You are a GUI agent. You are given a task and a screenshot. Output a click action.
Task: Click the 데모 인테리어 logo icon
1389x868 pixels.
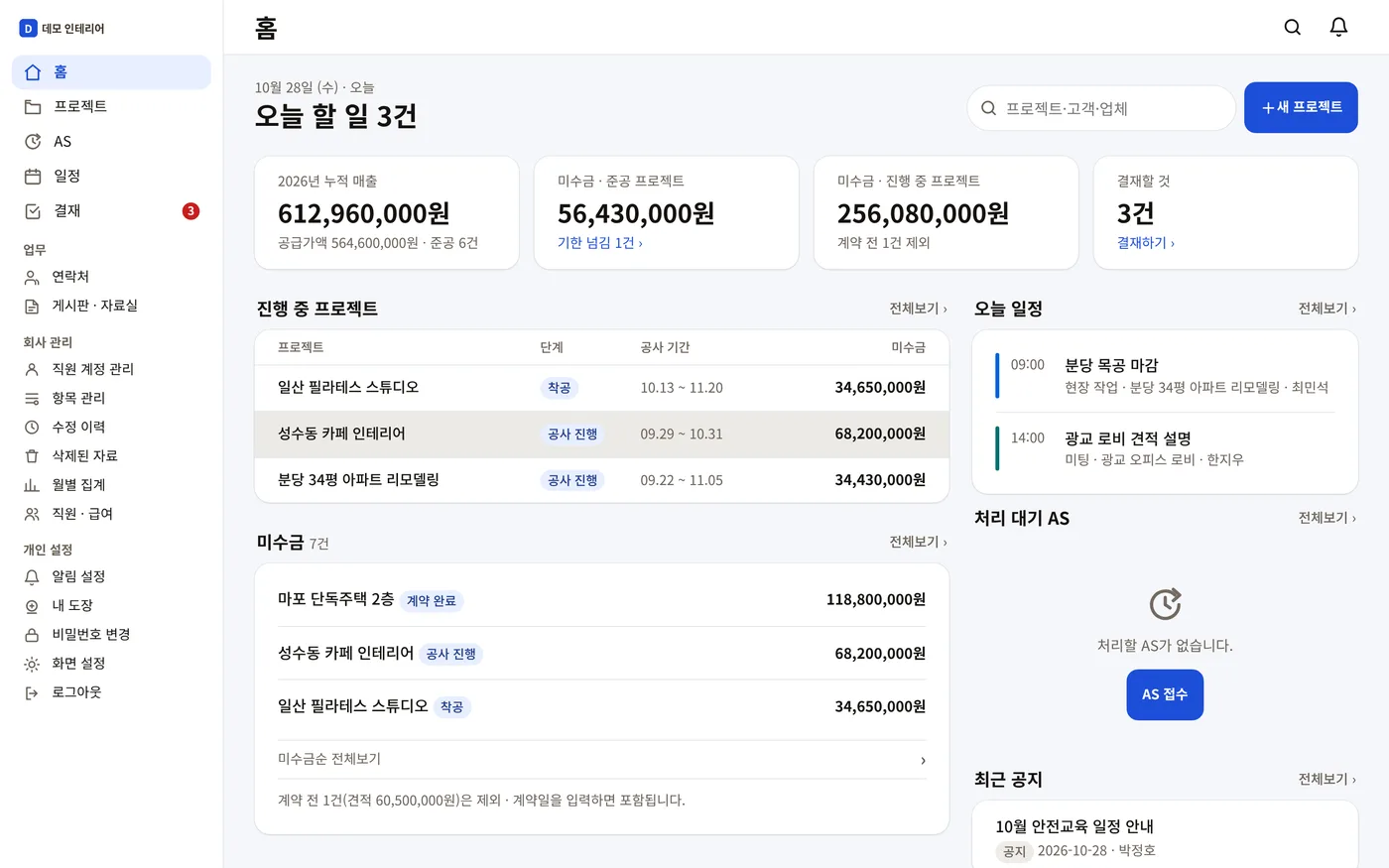point(28,29)
